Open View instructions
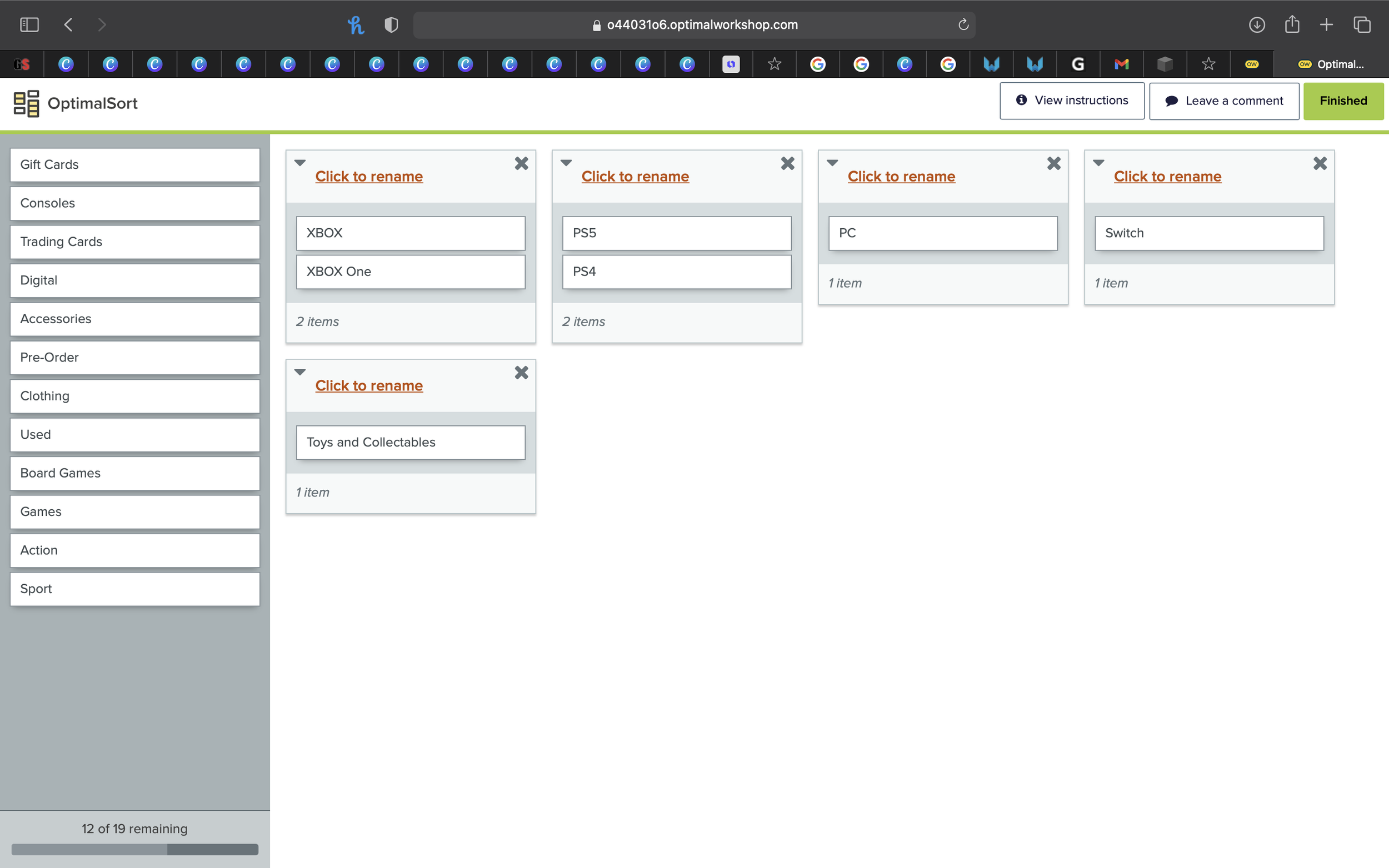The height and width of the screenshot is (868, 1389). point(1071,101)
